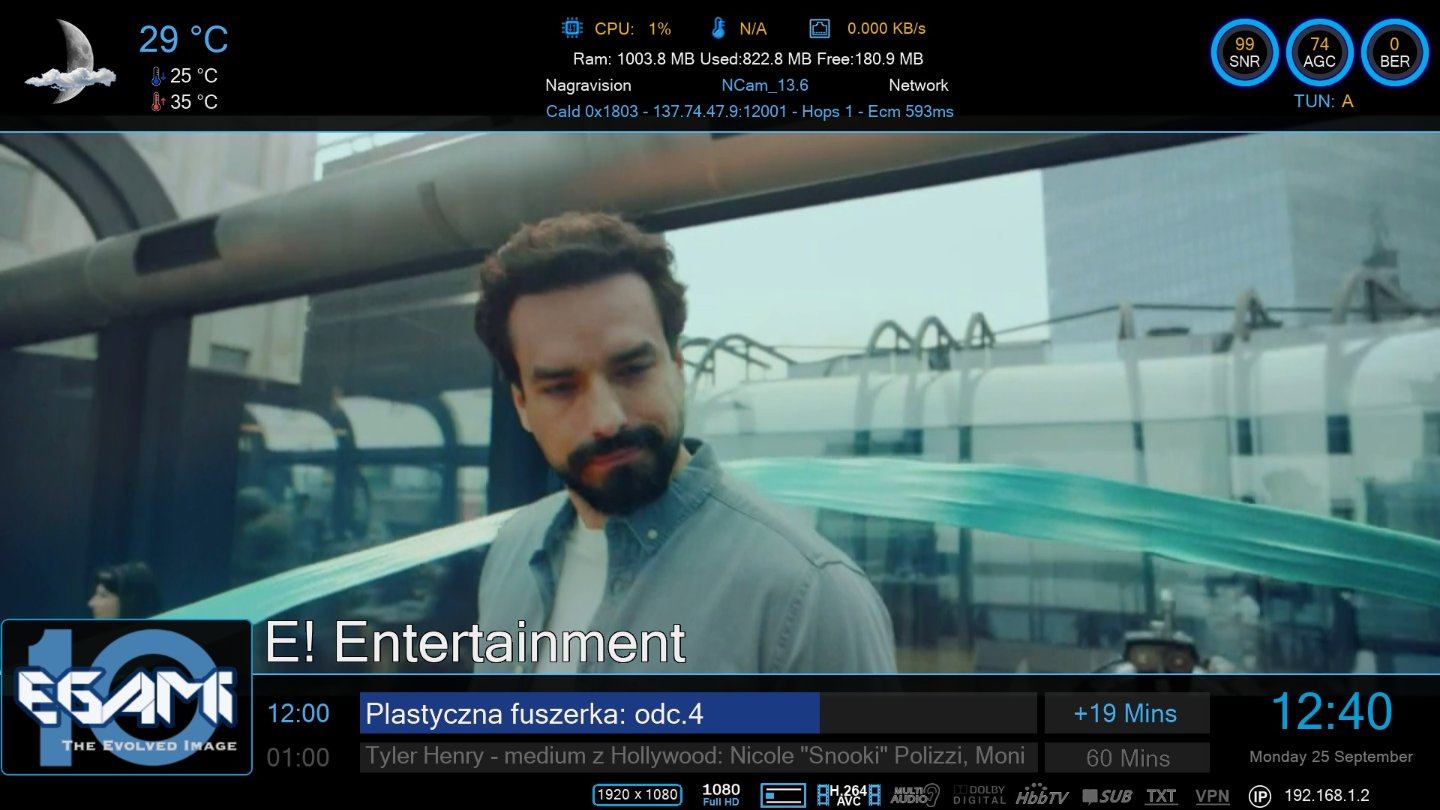Click the blue thermometer temperature icon
The width and height of the screenshot is (1440, 810).
pyautogui.click(x=718, y=28)
